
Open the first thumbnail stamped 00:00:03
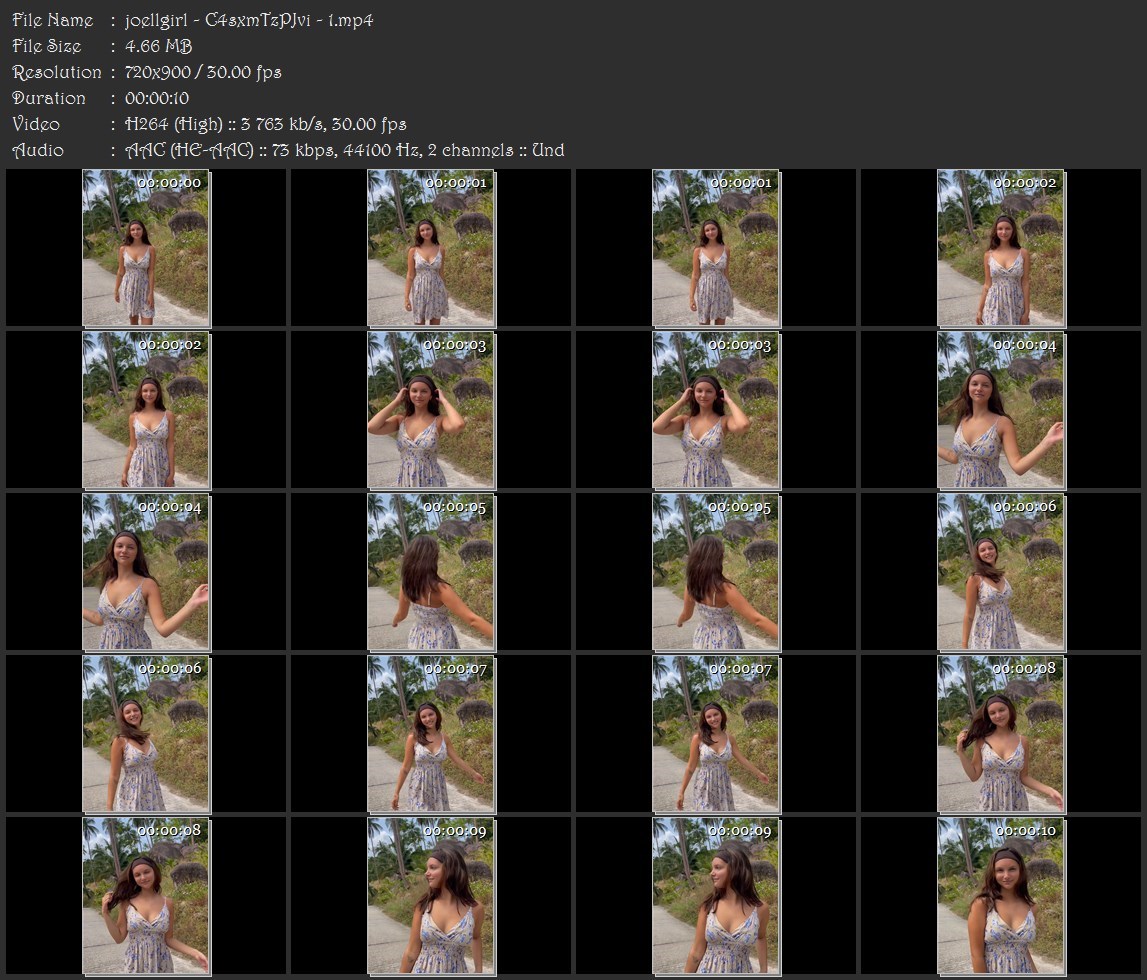(x=431, y=410)
